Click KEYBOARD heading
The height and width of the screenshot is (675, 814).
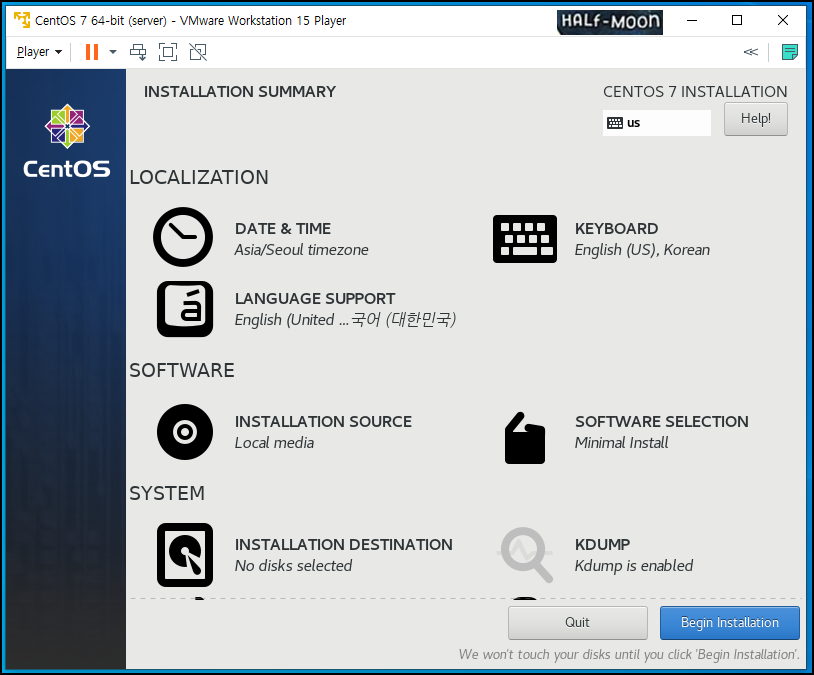tap(617, 228)
